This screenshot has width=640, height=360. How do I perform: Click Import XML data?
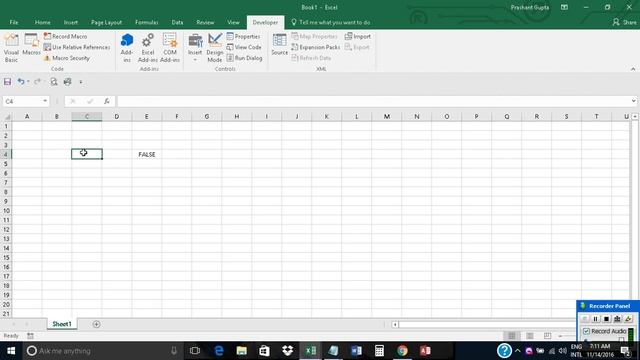[x=358, y=36]
